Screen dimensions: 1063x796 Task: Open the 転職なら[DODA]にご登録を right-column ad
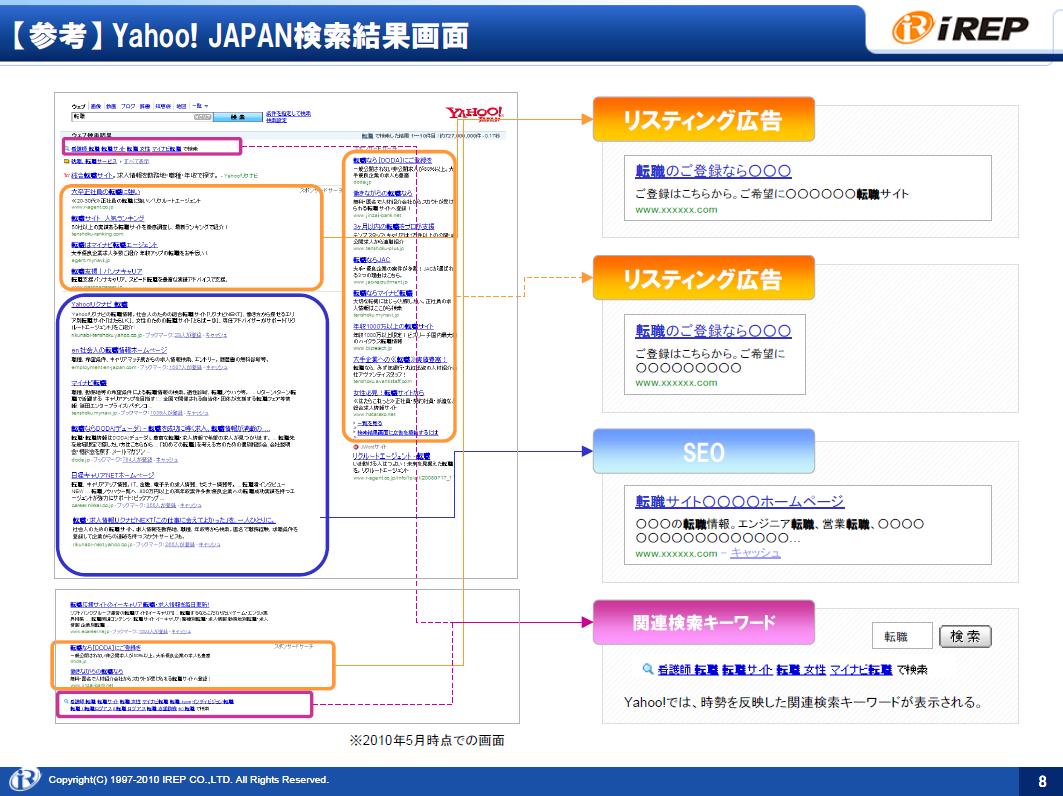coord(393,161)
